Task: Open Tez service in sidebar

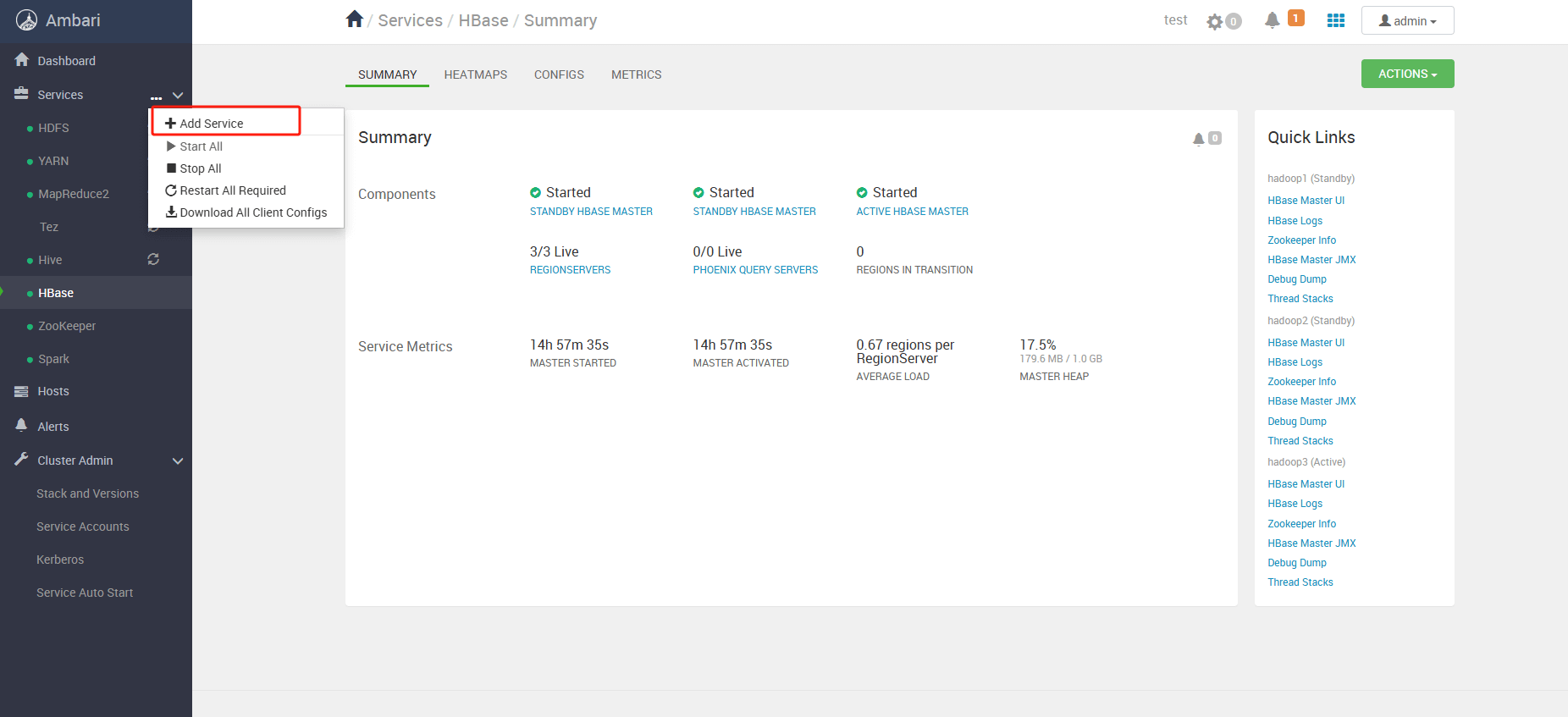Action: tap(49, 227)
